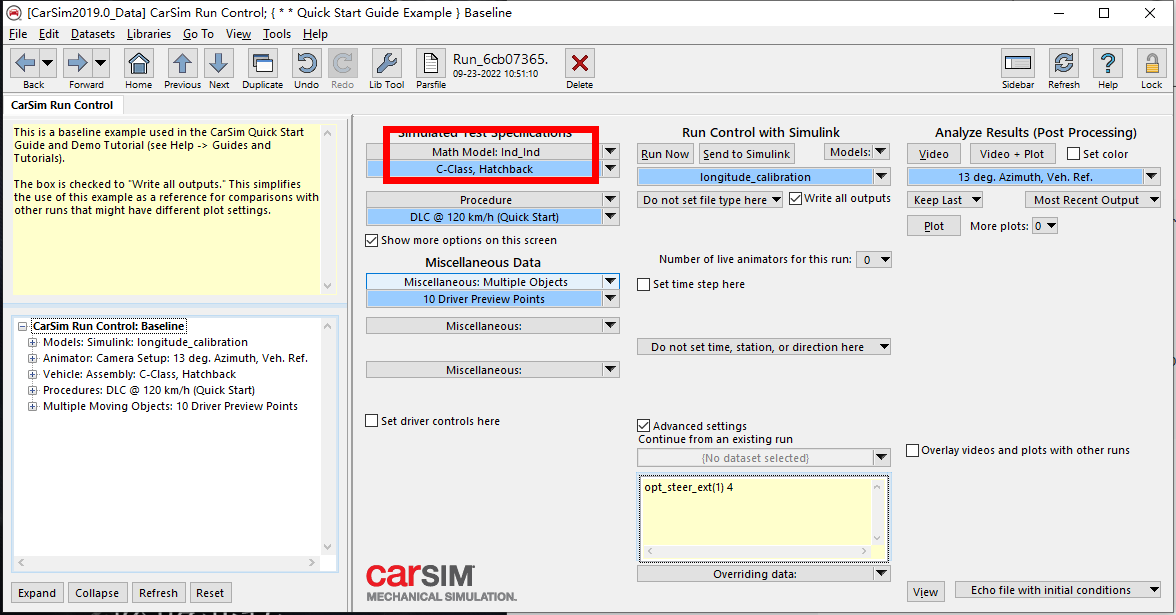Undo the last change
The width and height of the screenshot is (1176, 615).
click(x=306, y=63)
